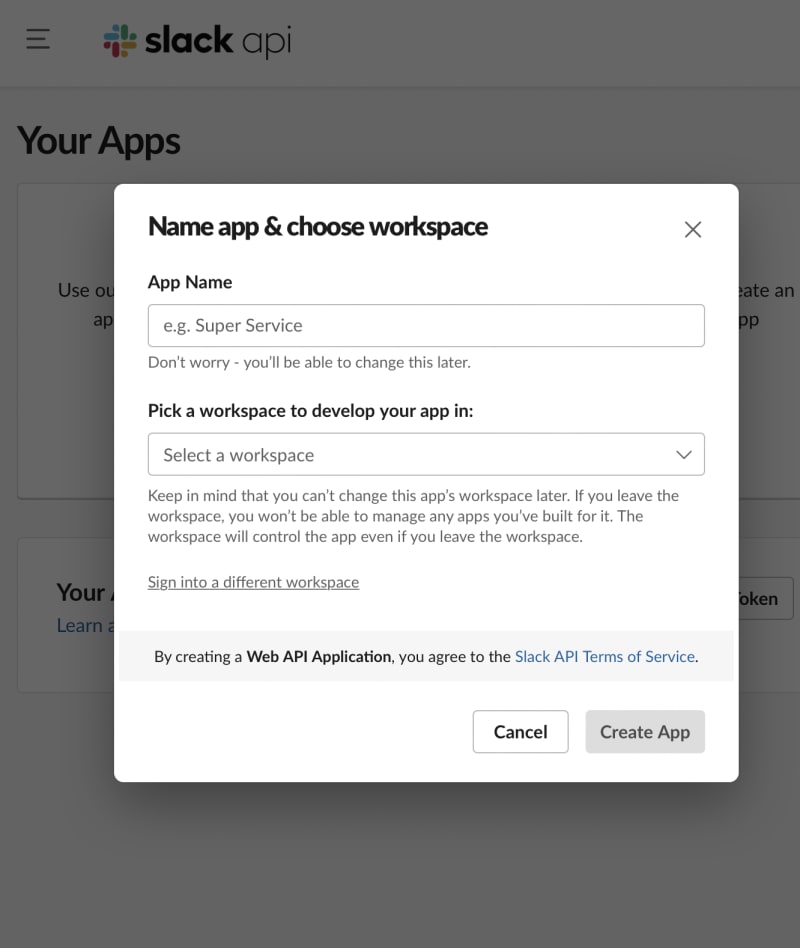Open the hamburger navigation menu
Image resolution: width=800 pixels, height=948 pixels.
(38, 39)
